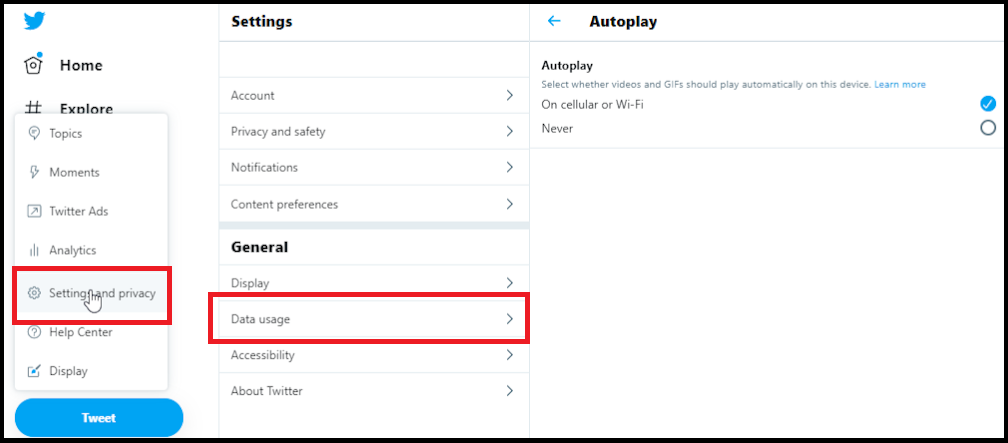
Task: Open the About Twitter settings row
Action: [x=368, y=391]
